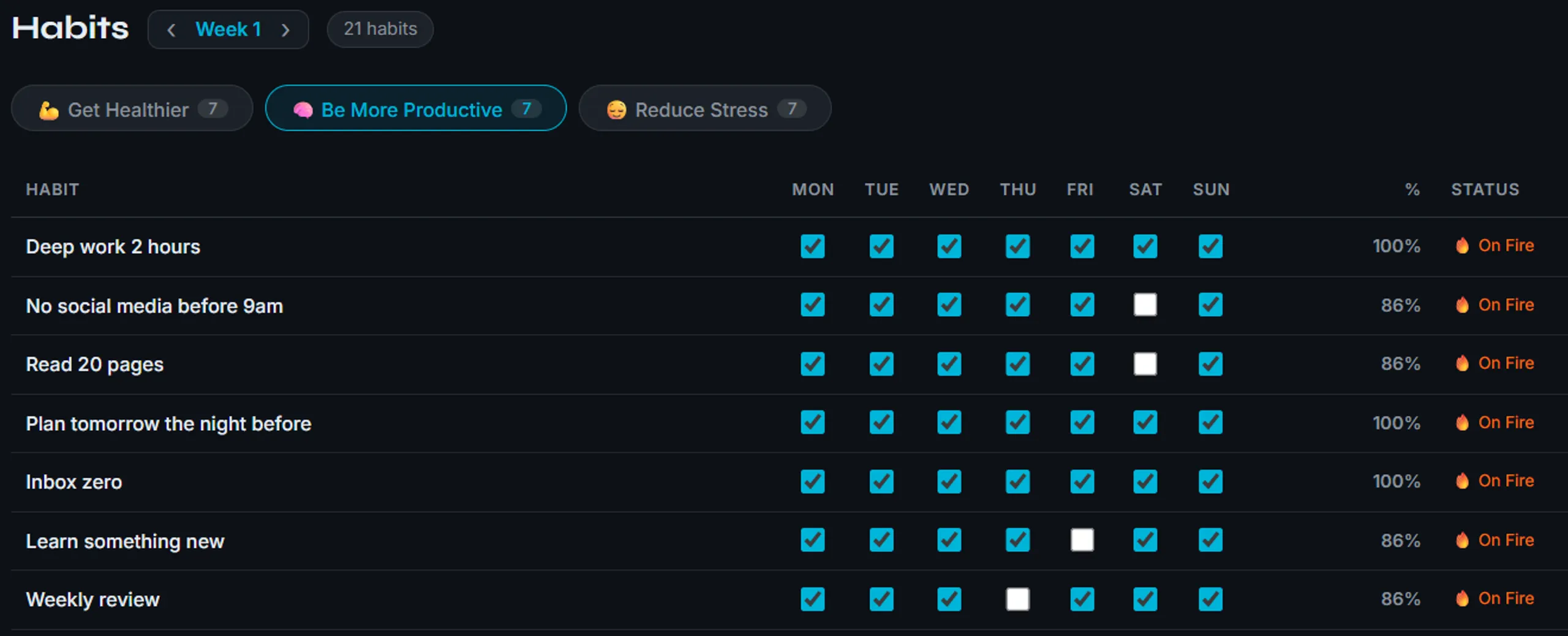Click the Inbox zero habit name

tap(74, 482)
